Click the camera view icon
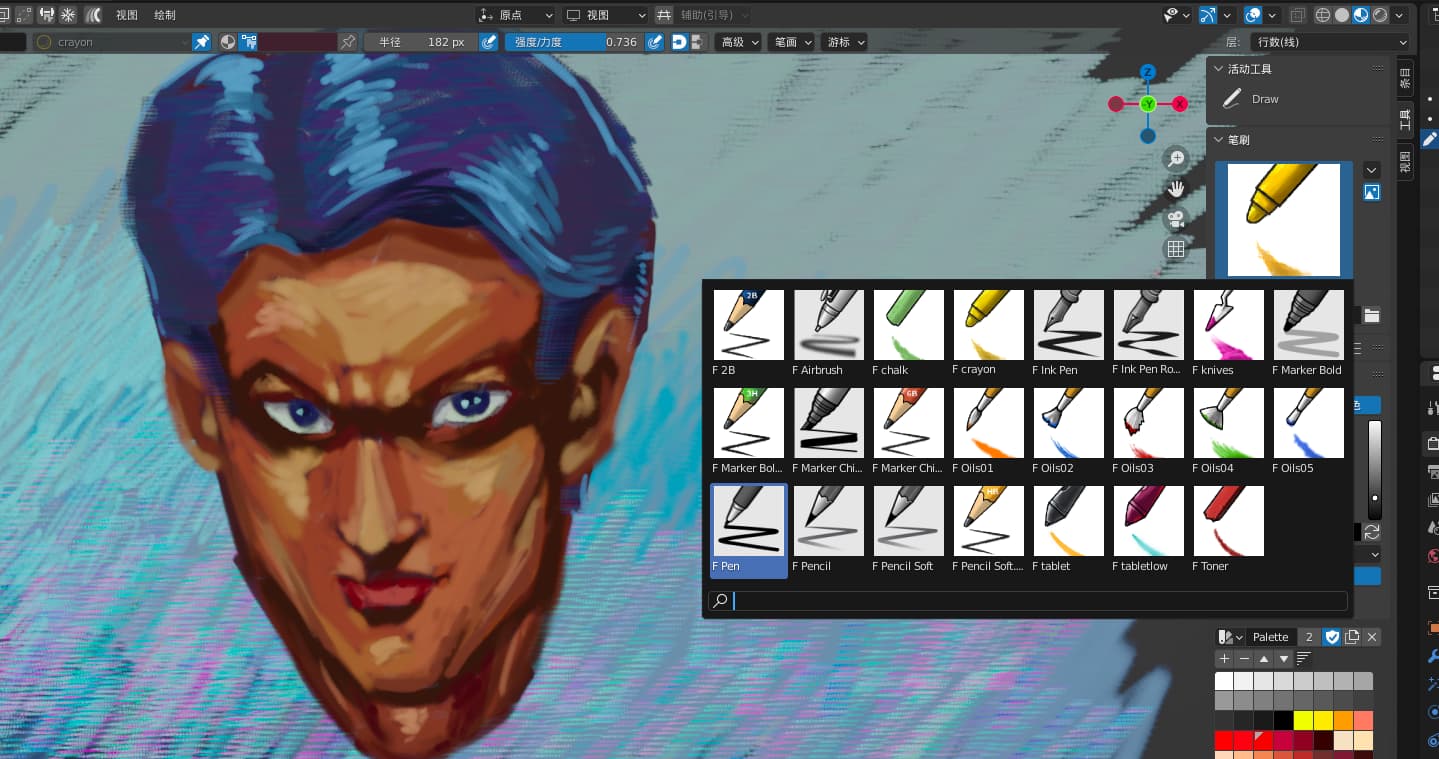Screen dimensions: 1439x759 click(1176, 219)
